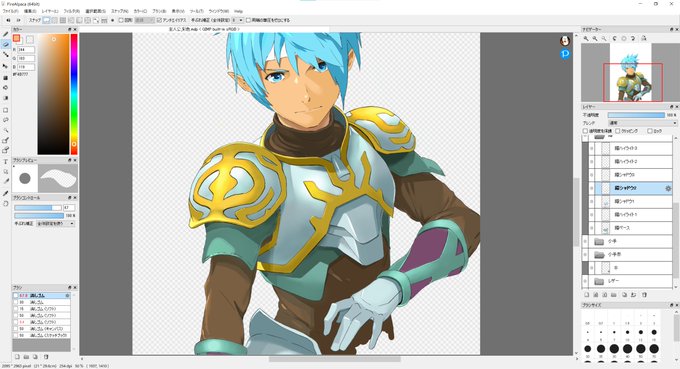The width and height of the screenshot is (680, 369).
Task: Click the foreground color swatch
Action: [16, 39]
